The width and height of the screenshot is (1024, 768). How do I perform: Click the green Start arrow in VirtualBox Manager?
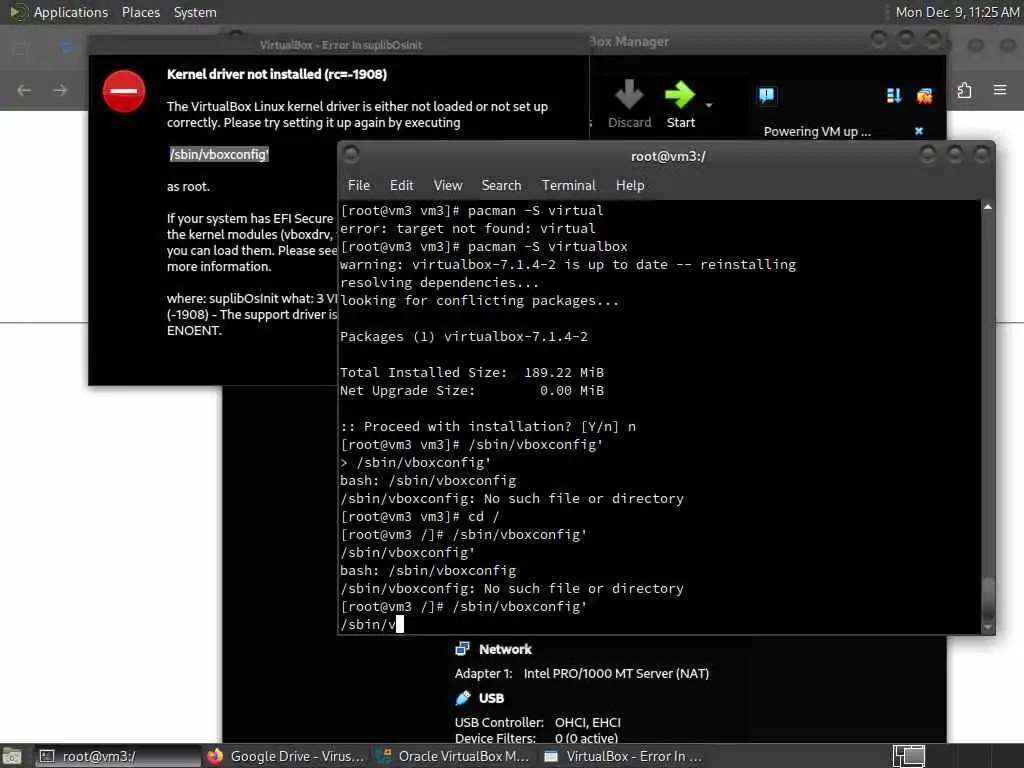point(680,95)
